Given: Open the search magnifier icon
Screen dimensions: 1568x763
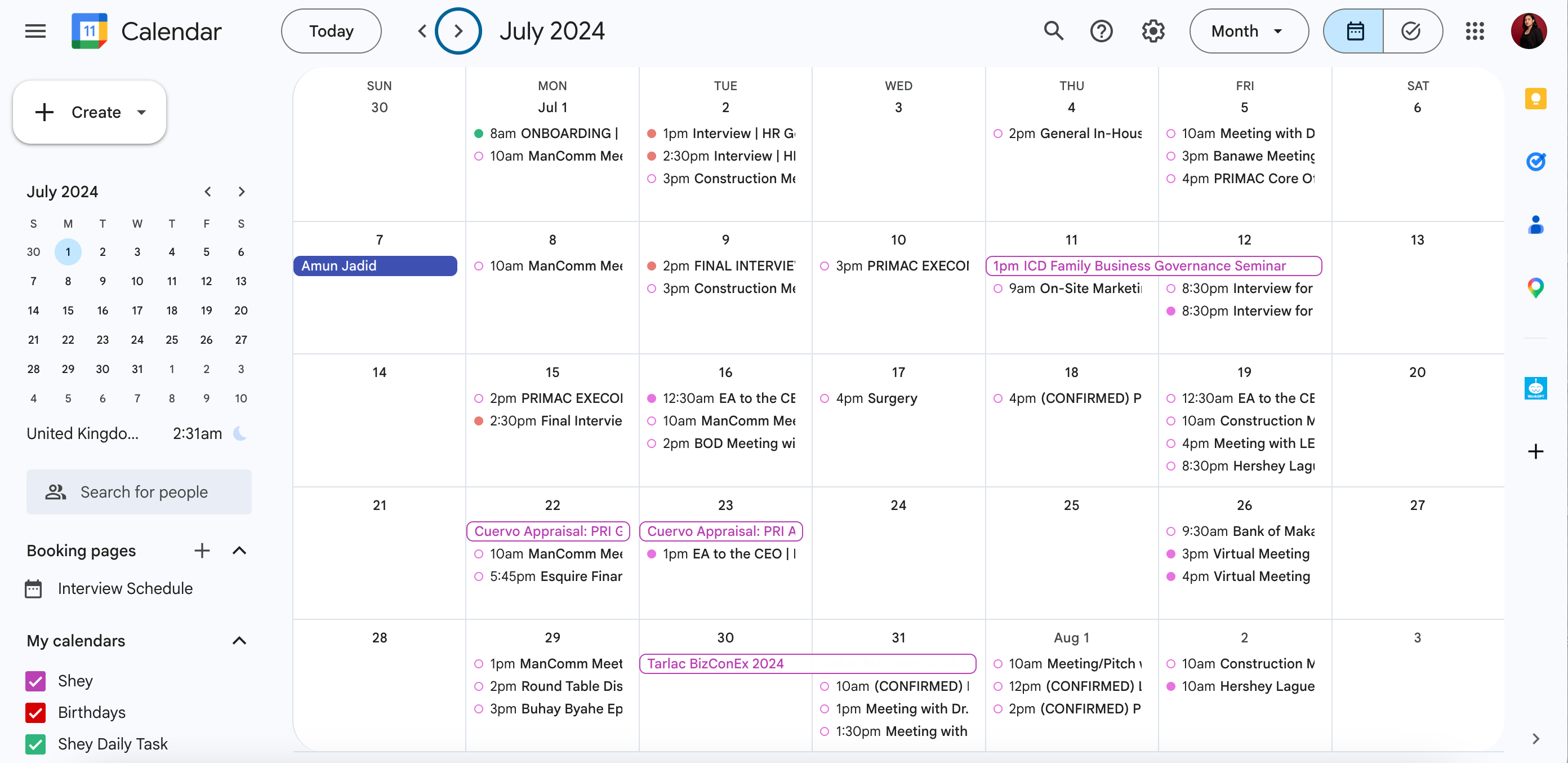Looking at the screenshot, I should [x=1054, y=31].
